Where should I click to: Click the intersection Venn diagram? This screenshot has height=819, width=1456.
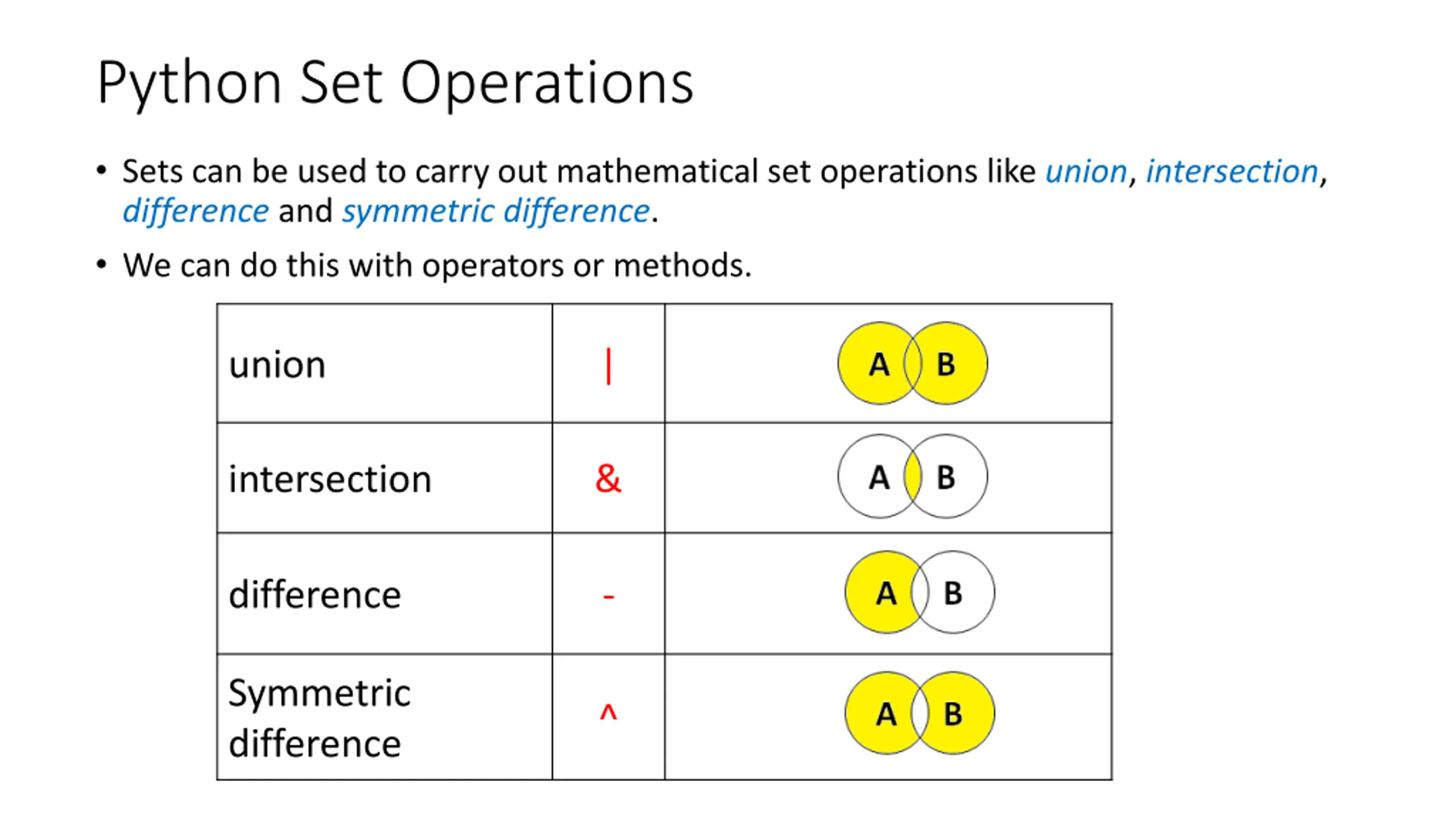(x=912, y=477)
